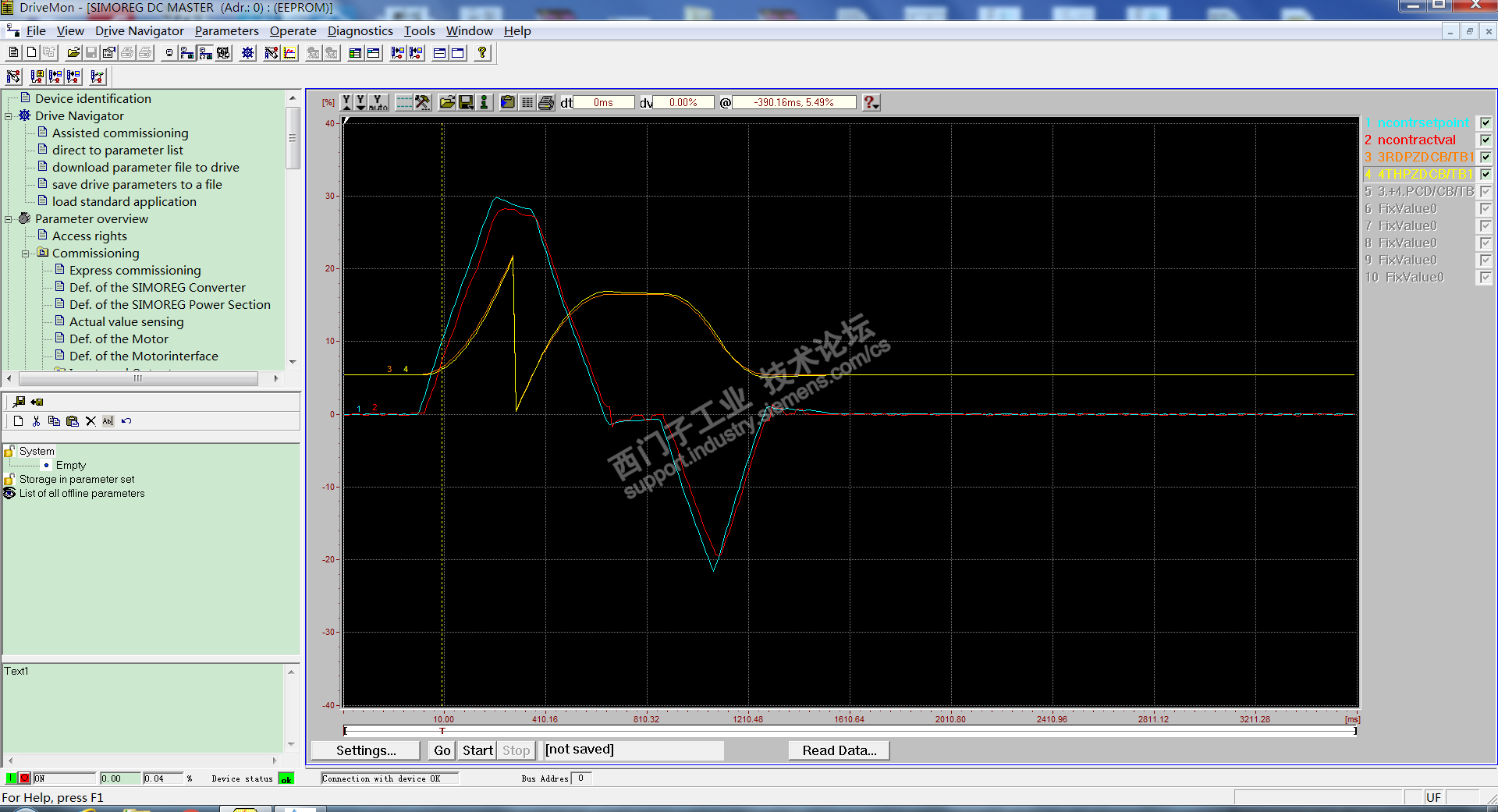Print the trace with the printer icon
The image size is (1498, 812).
pyautogui.click(x=546, y=102)
